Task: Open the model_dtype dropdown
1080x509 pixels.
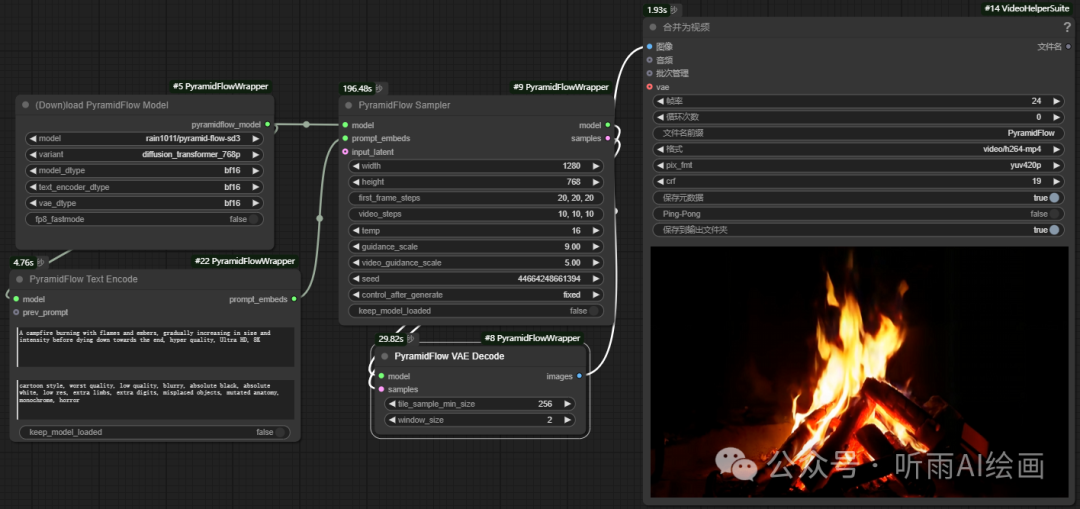Action: [144, 171]
